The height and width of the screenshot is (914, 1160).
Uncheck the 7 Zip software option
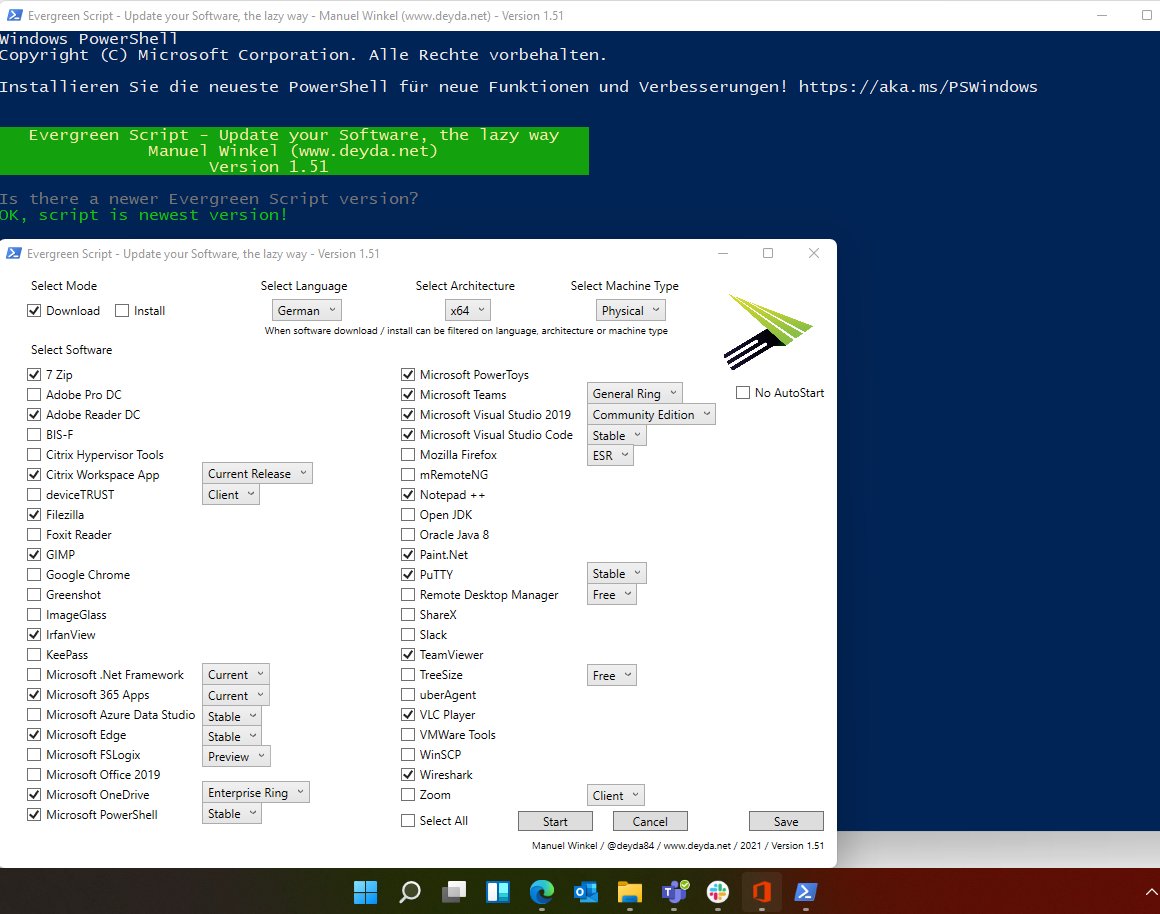tap(35, 374)
